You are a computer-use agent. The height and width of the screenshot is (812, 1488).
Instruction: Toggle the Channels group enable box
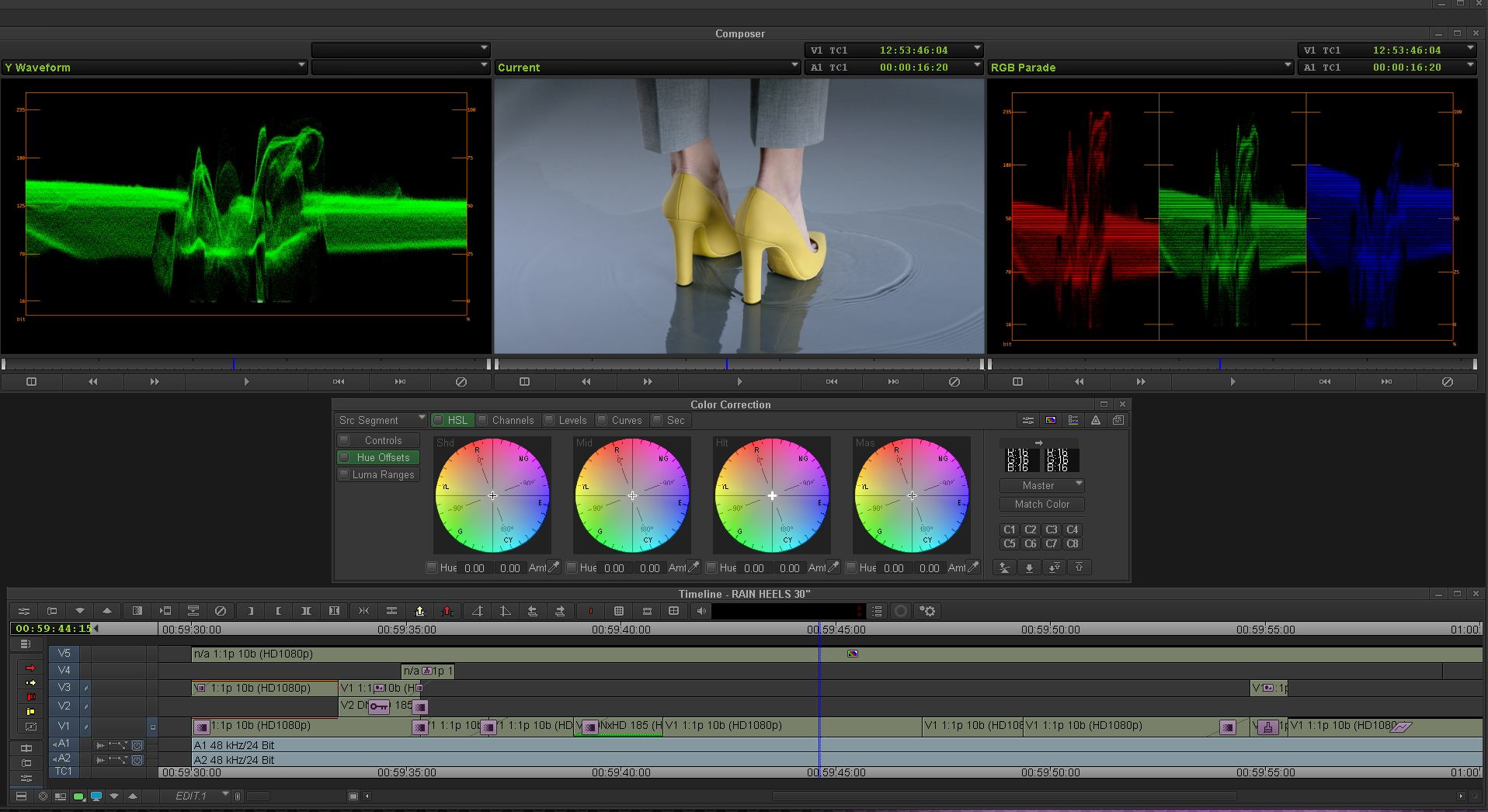482,420
